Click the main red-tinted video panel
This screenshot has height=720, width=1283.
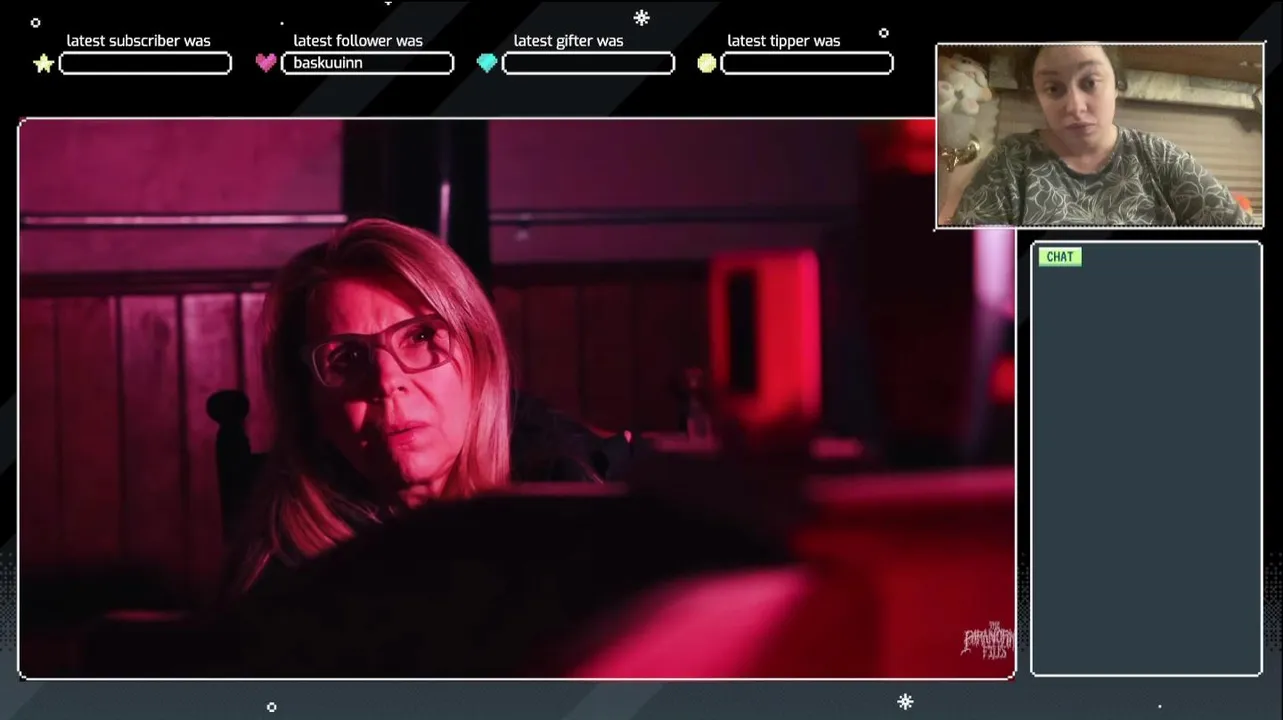click(517, 399)
